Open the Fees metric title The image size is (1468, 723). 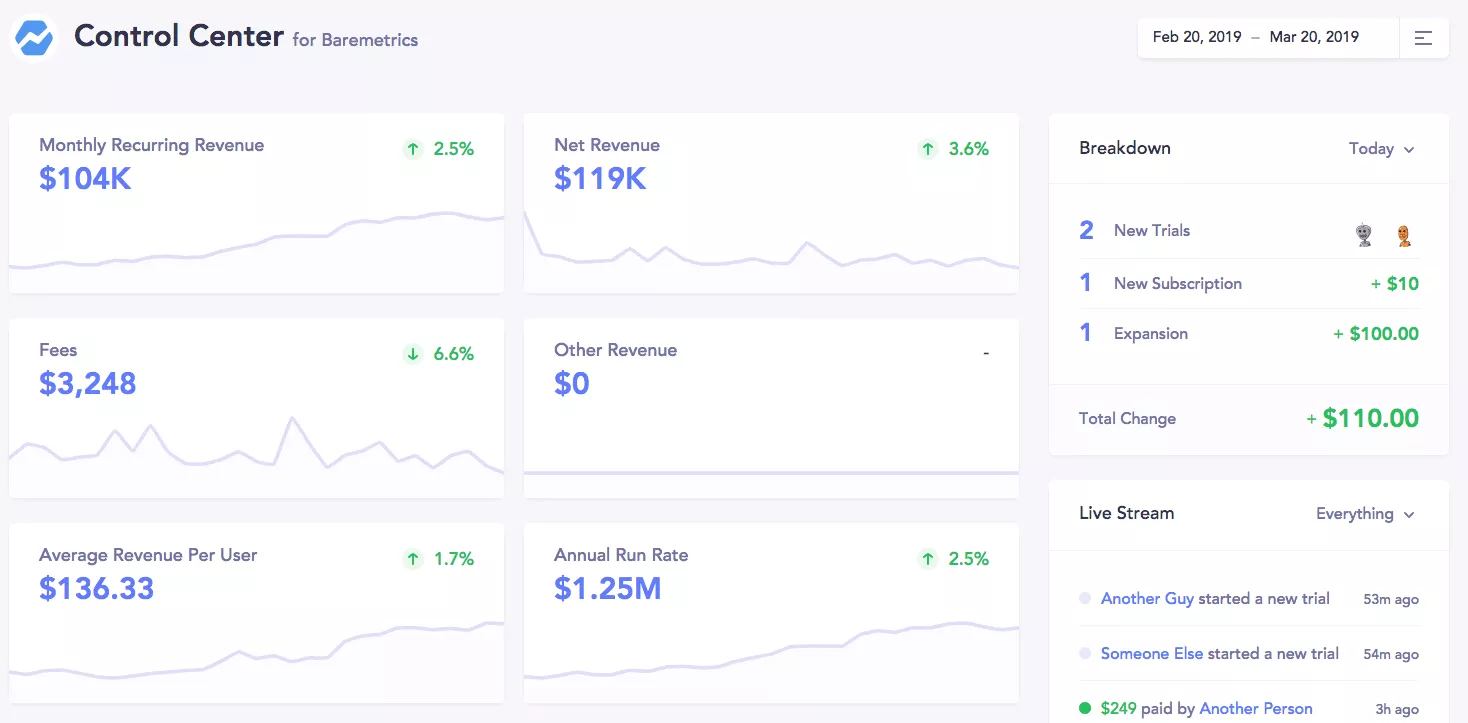tap(58, 350)
